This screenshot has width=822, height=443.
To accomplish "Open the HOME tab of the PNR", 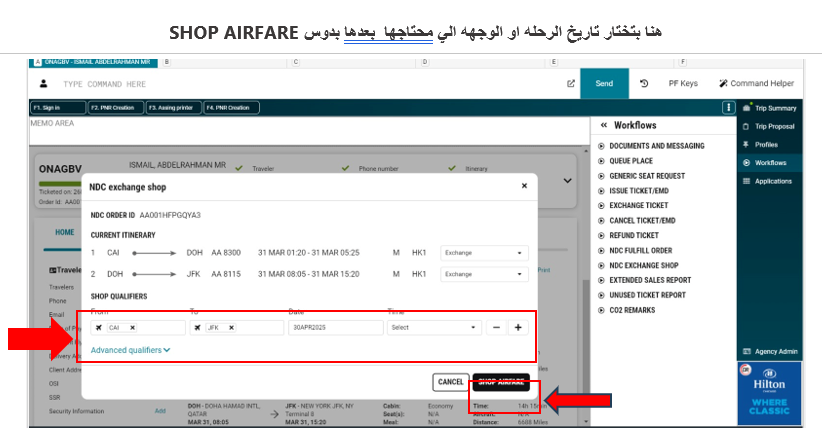I will [x=64, y=232].
